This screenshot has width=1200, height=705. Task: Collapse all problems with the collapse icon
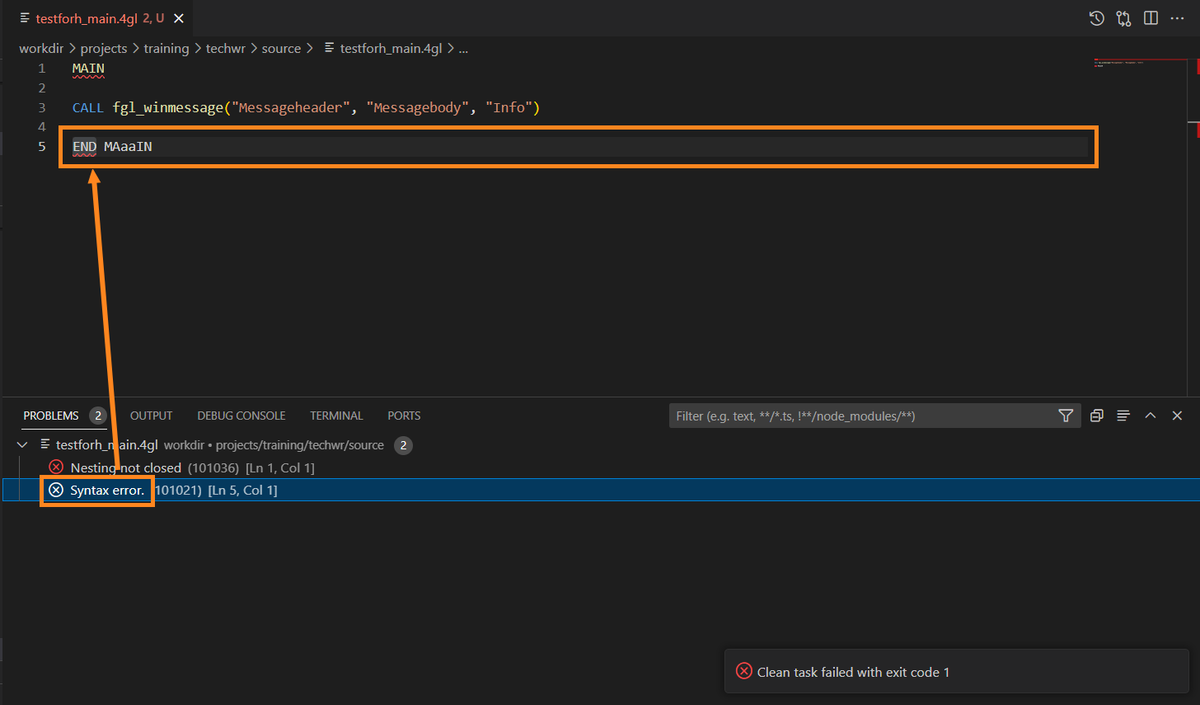tap(1097, 416)
